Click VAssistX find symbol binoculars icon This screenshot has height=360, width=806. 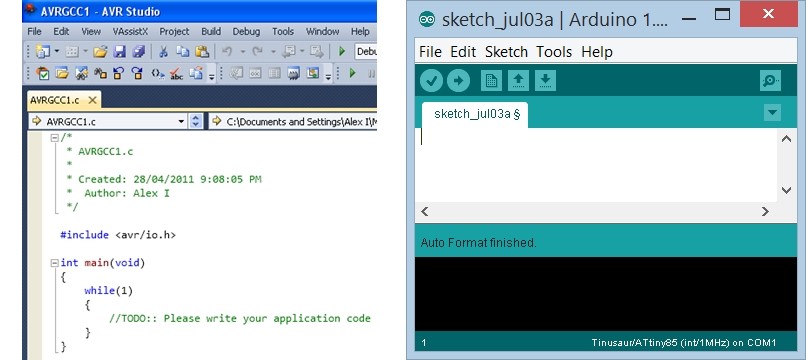(100, 74)
